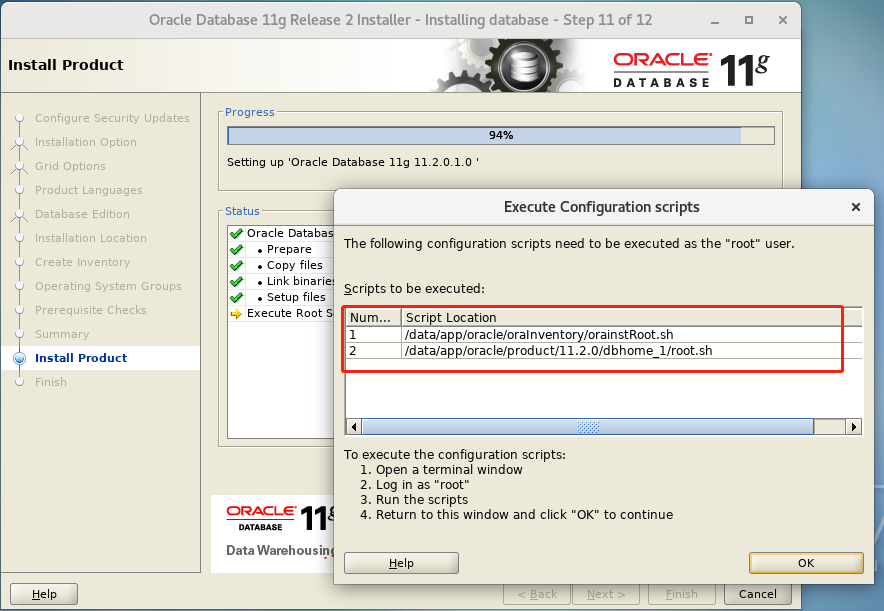The height and width of the screenshot is (611, 884).
Task: Click the installer window's bottom-left Help button
Action: (44, 594)
